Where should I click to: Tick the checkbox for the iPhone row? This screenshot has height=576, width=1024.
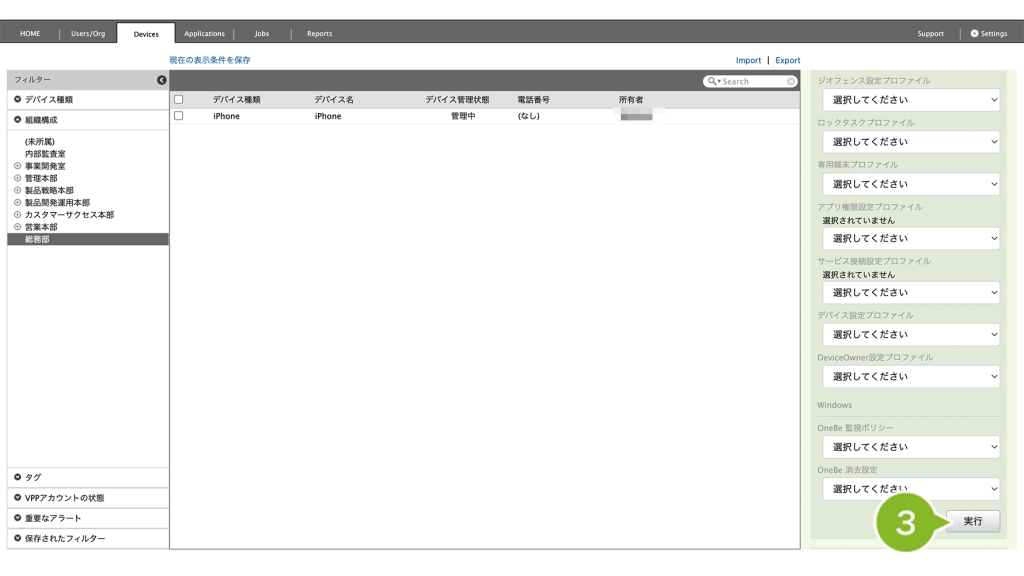(x=179, y=116)
